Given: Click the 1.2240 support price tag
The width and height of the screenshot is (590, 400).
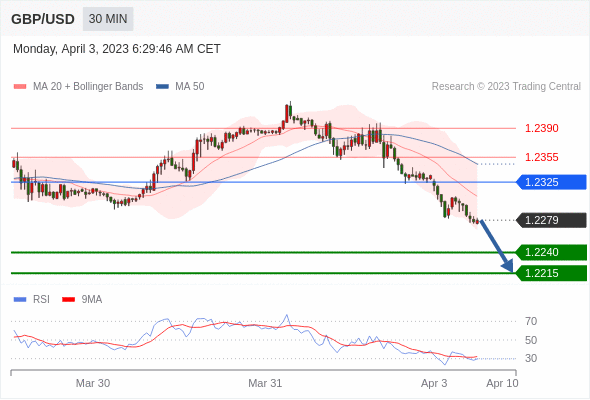Looking at the screenshot, I should click(x=551, y=252).
